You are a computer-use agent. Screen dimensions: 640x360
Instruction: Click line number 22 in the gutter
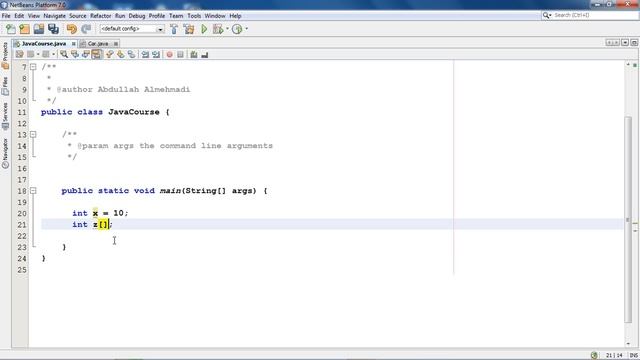point(22,236)
